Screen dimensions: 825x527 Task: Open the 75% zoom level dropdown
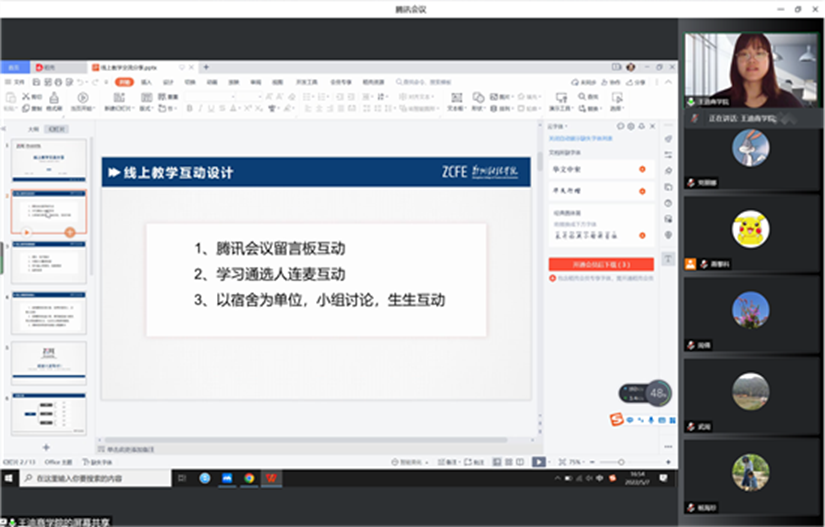click(x=577, y=462)
